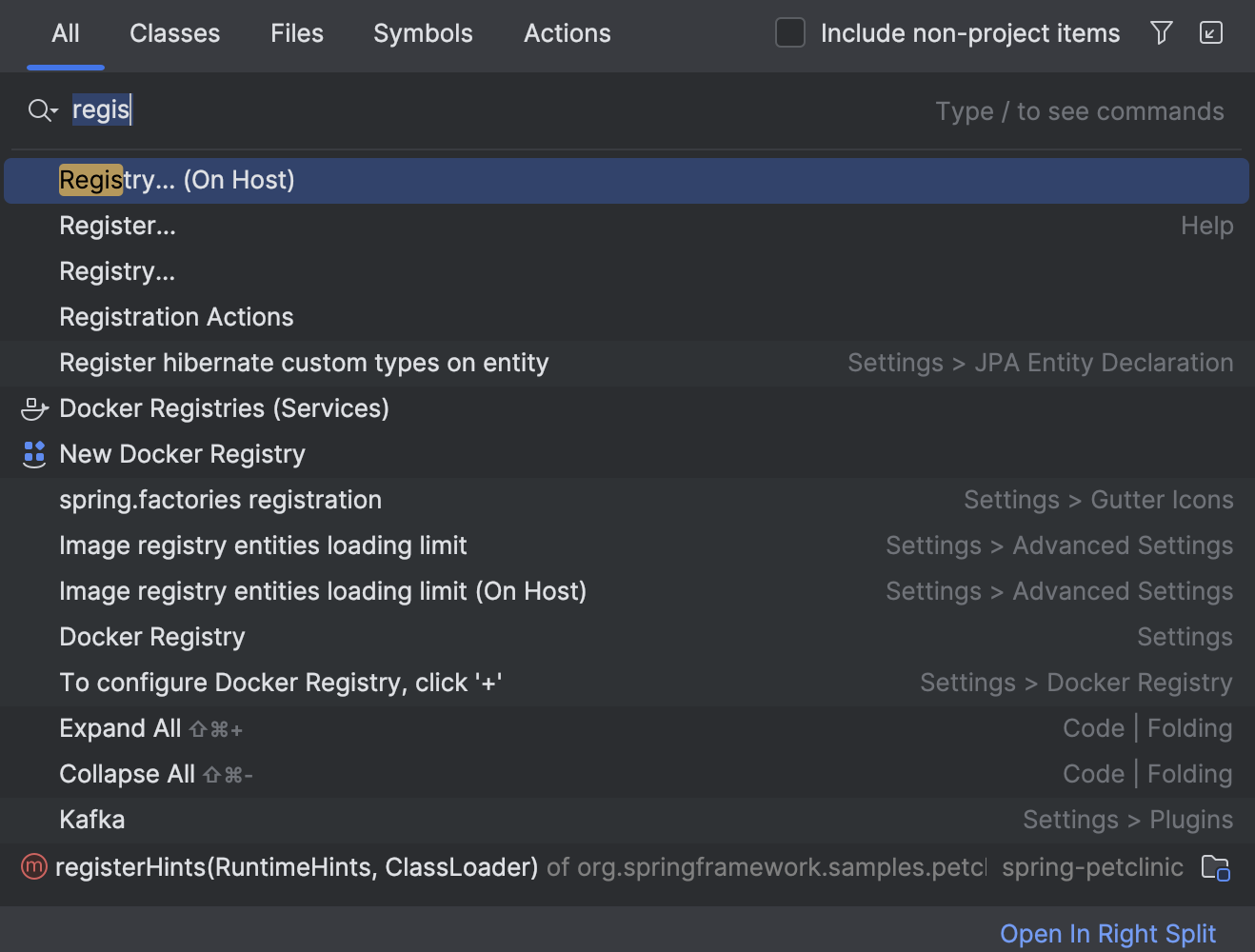Switch to the Classes tab
Viewport: 1255px width, 952px height.
tap(174, 33)
